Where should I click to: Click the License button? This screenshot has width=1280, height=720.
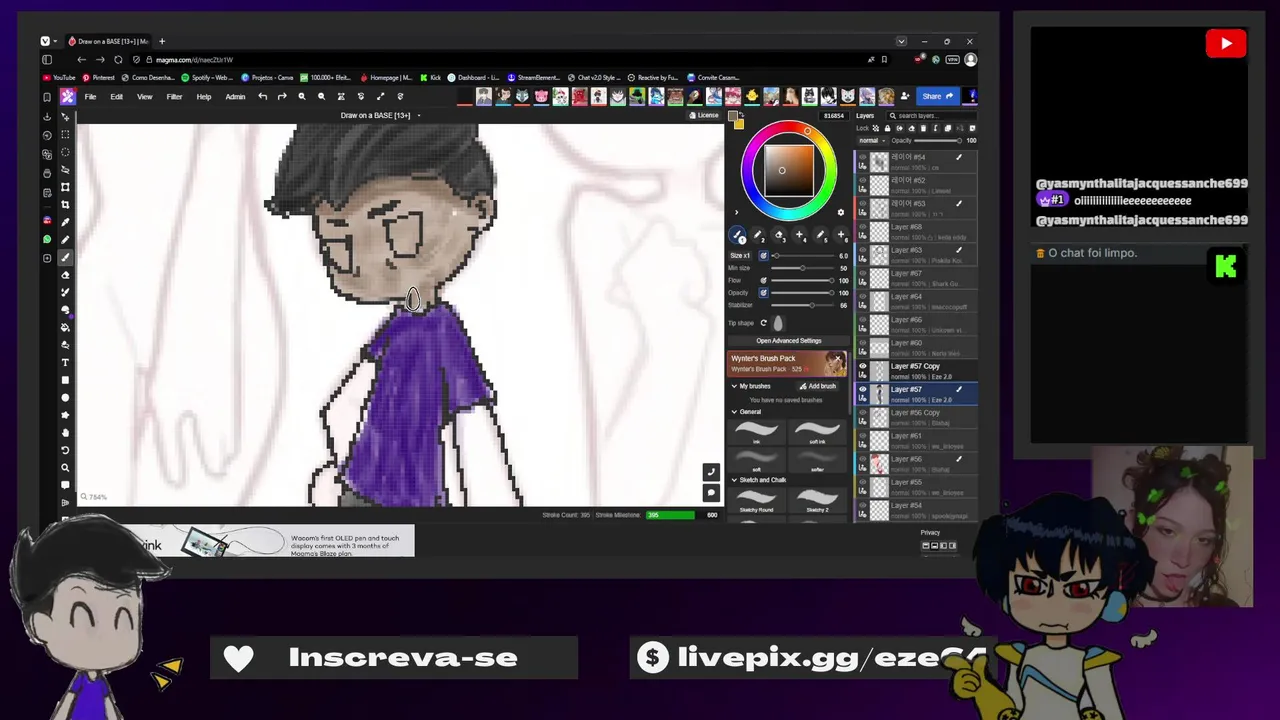pos(705,115)
